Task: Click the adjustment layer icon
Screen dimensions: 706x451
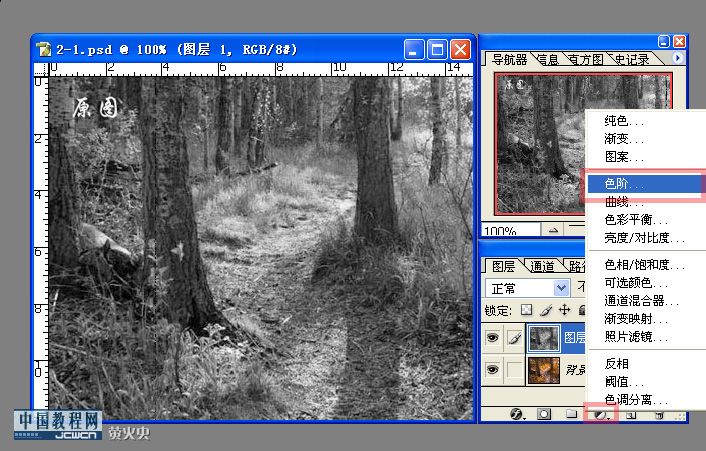Action: tap(601, 415)
